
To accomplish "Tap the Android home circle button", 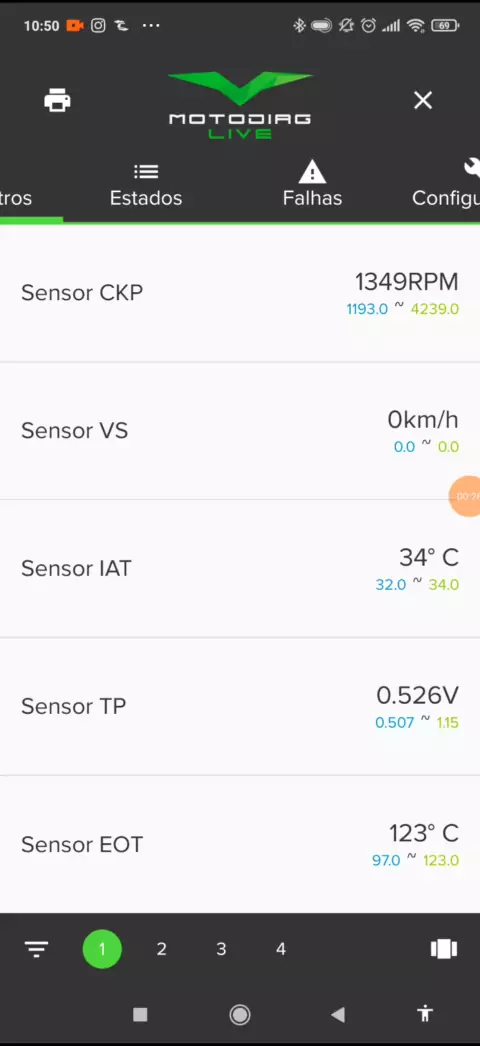I will pos(239,1015).
